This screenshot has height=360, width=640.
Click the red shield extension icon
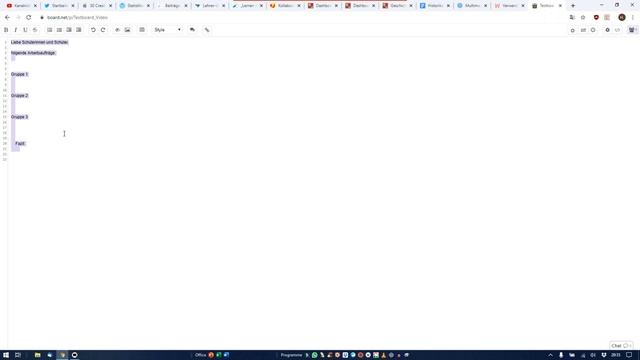(x=596, y=18)
